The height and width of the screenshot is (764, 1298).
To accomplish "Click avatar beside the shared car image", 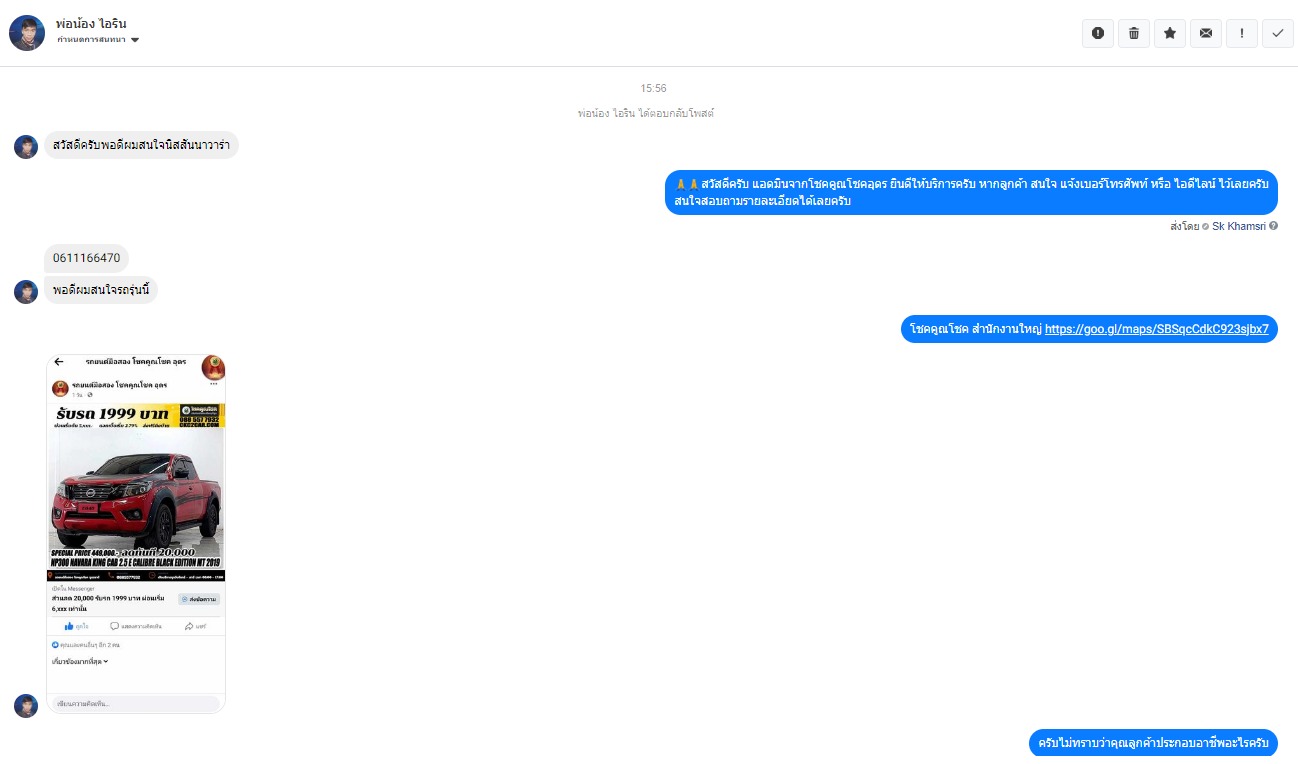I will pos(26,706).
